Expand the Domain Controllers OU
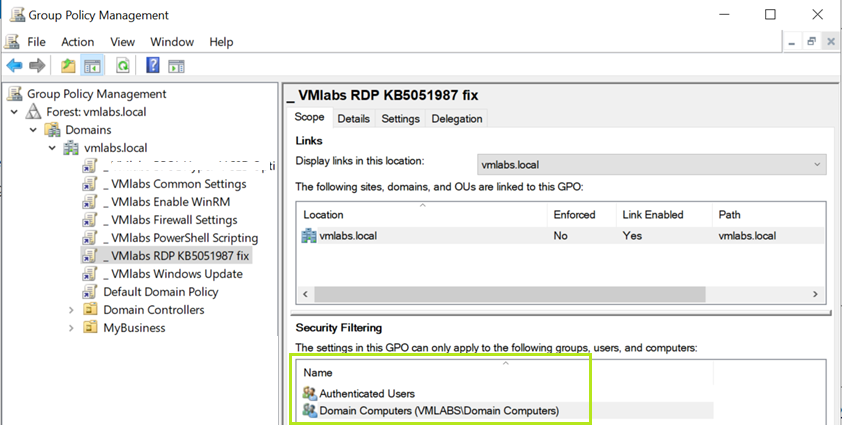Image resolution: width=842 pixels, height=425 pixels. point(71,310)
